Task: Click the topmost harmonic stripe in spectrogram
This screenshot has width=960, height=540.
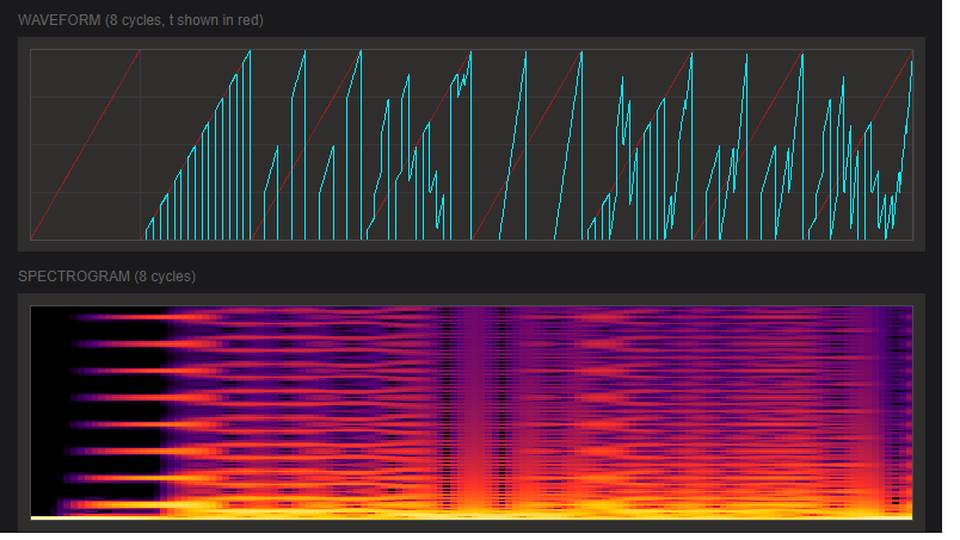Action: (120, 318)
